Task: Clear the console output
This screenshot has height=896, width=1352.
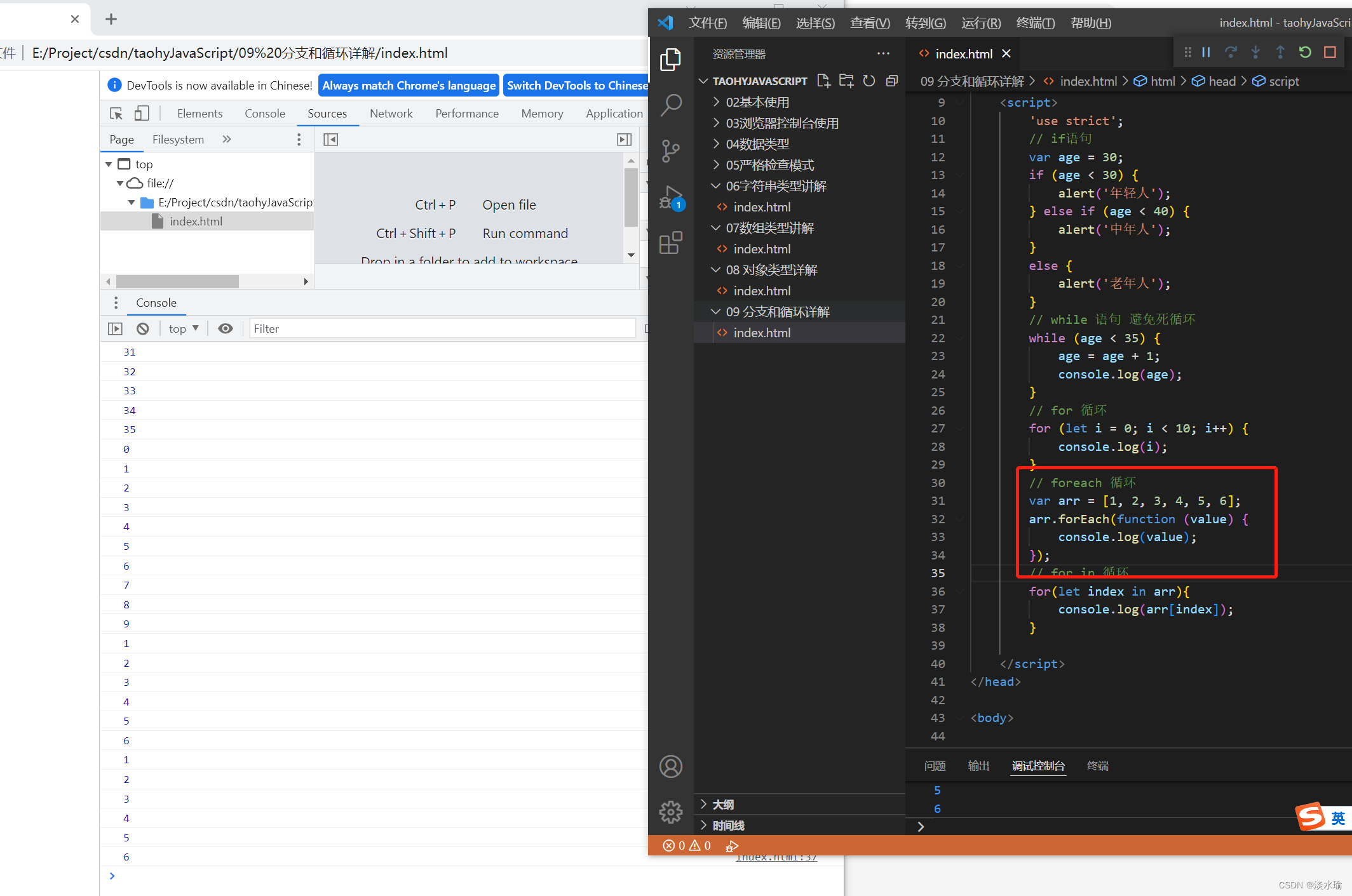Action: point(143,328)
